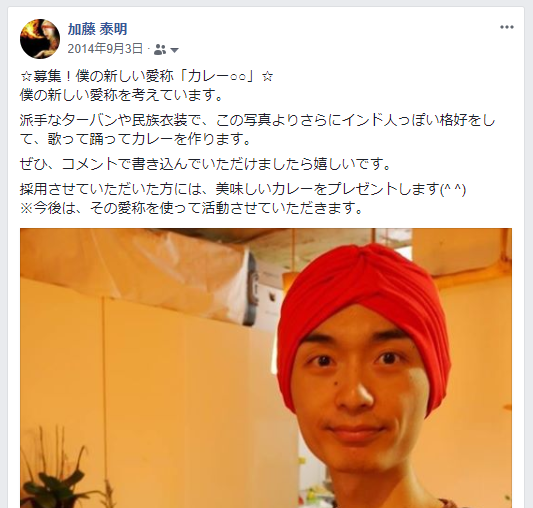533x508 pixels.
Task: Expand the audience selector dropdown arrow
Action: point(174,50)
